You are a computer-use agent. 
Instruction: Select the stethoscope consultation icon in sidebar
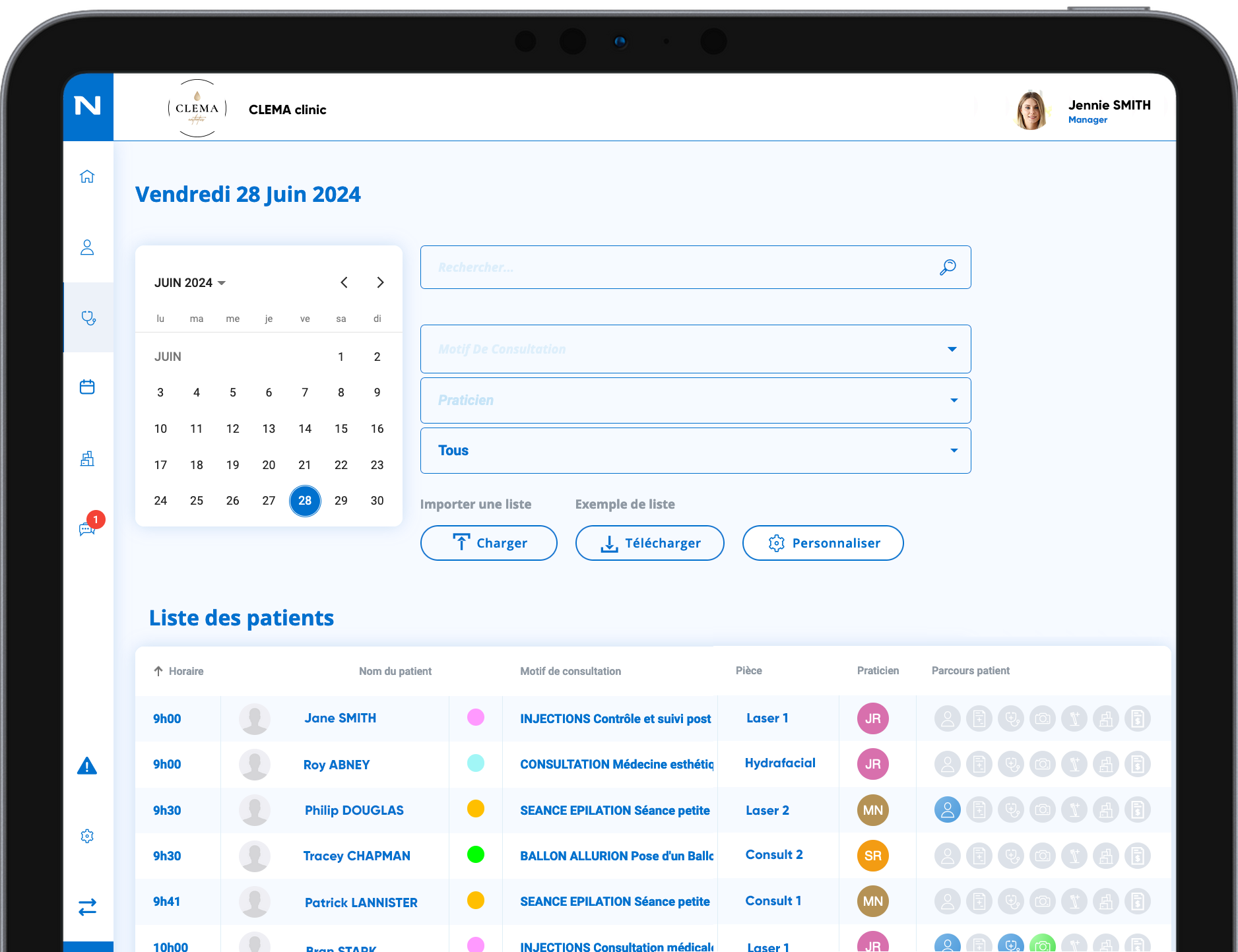[88, 318]
